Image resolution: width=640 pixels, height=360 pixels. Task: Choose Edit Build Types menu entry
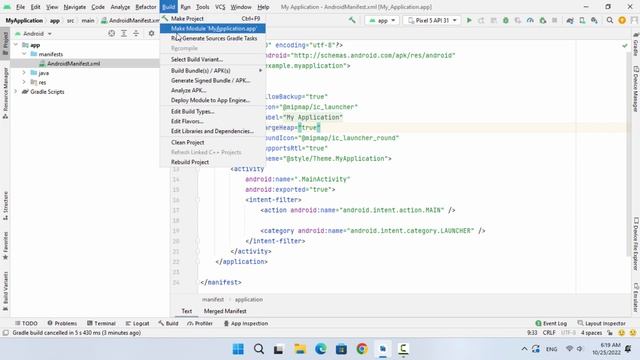213,111
